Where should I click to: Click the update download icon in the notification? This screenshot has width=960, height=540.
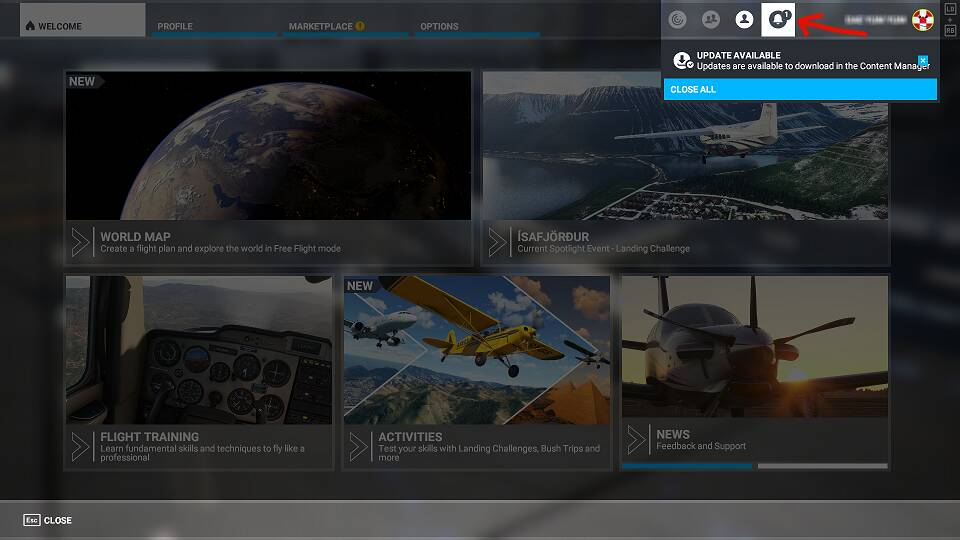pos(682,60)
